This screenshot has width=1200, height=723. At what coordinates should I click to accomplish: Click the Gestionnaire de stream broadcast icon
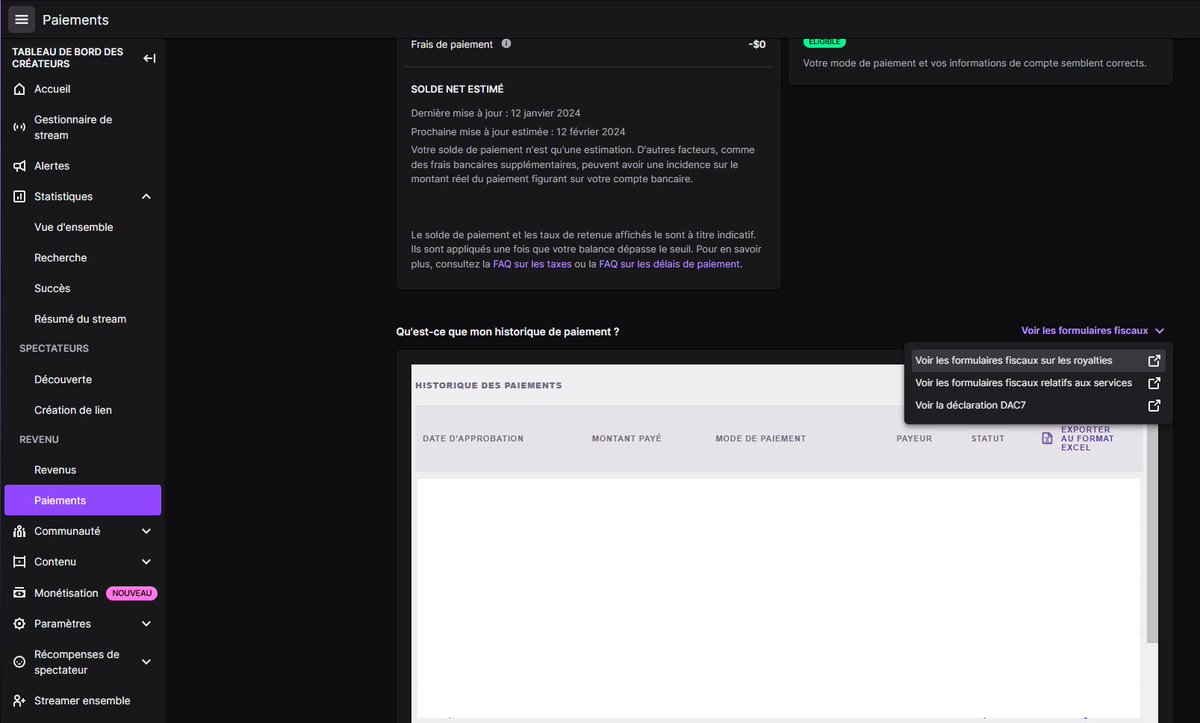coord(19,127)
